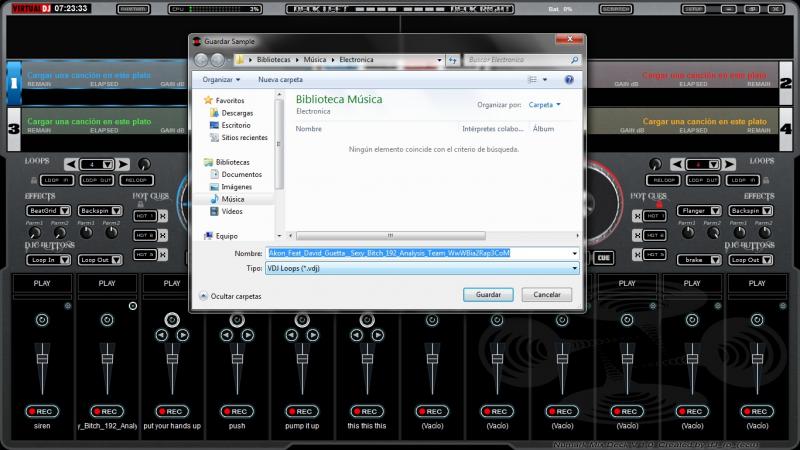Viewport: 800px width, 450px height.
Task: Click the Buscar Electronica search field
Action: (523, 60)
